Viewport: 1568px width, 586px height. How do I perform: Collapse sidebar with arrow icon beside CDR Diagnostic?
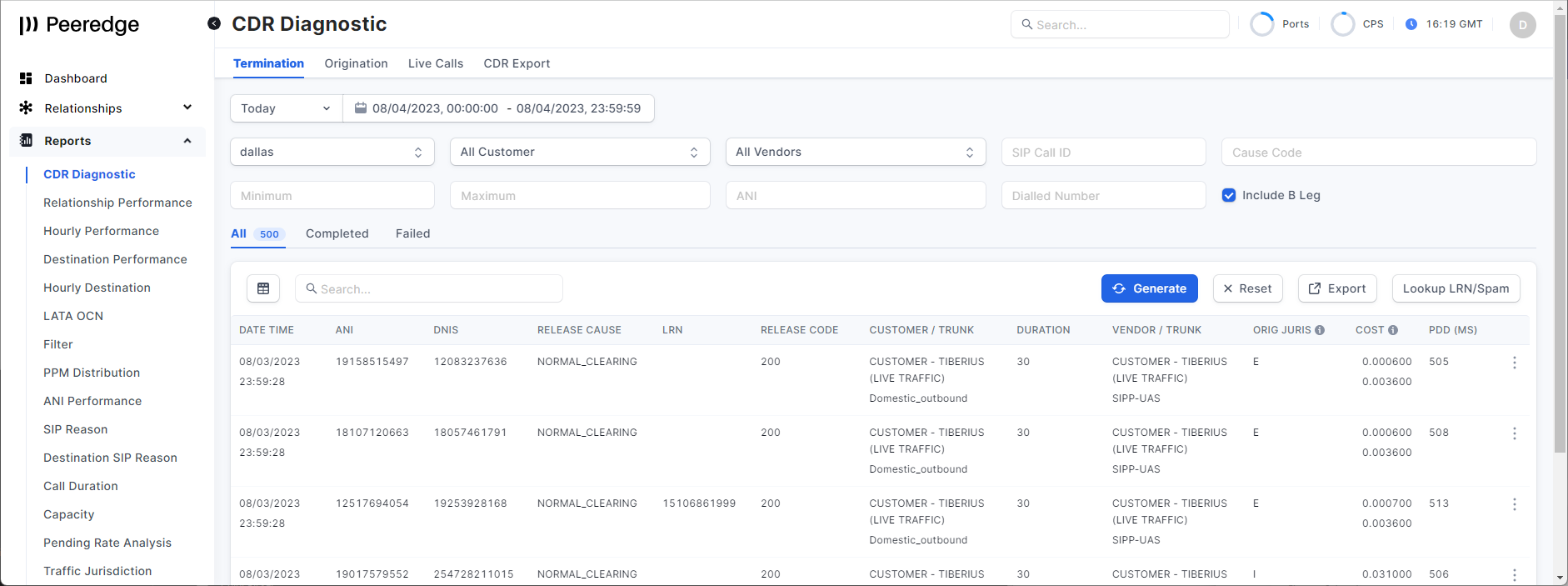214,23
